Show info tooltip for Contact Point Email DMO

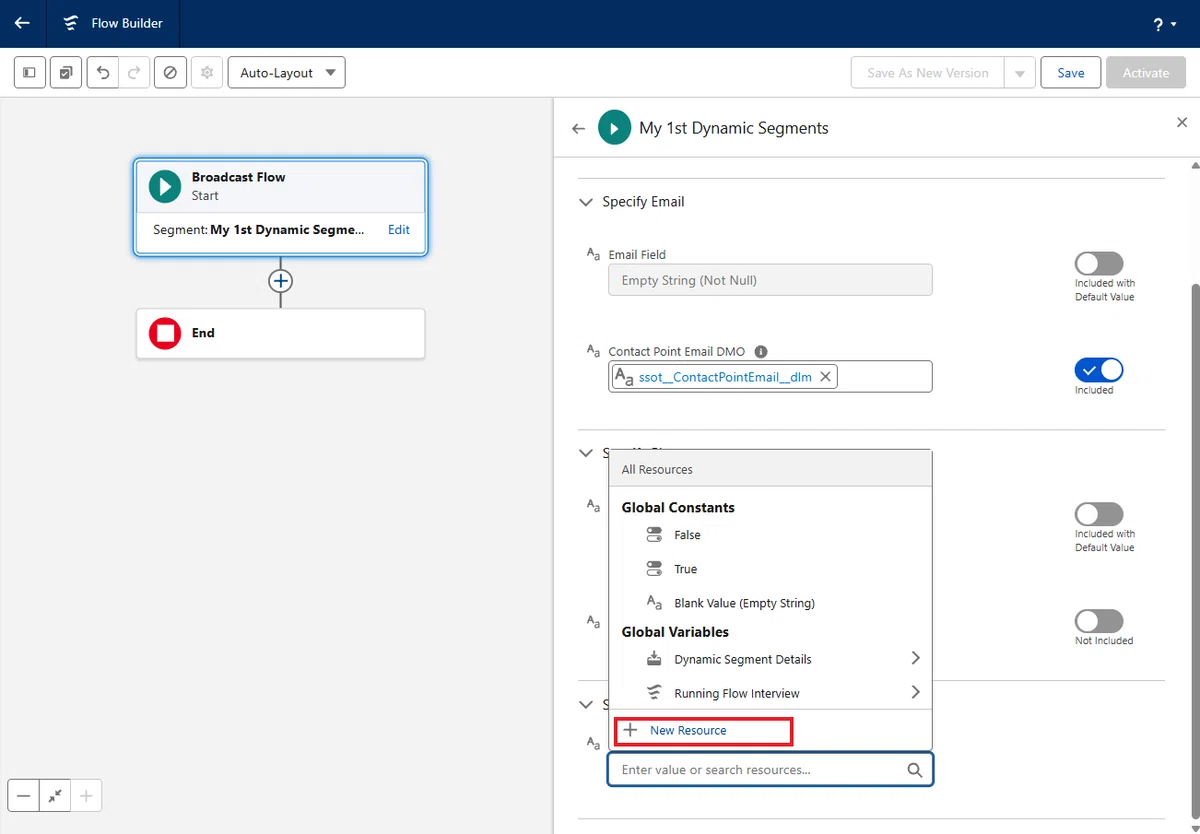coord(761,352)
